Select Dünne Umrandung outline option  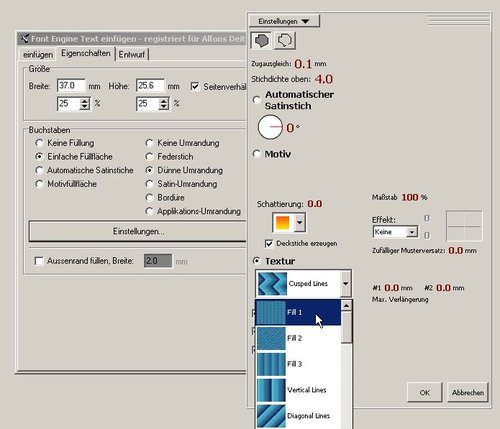pyautogui.click(x=149, y=170)
